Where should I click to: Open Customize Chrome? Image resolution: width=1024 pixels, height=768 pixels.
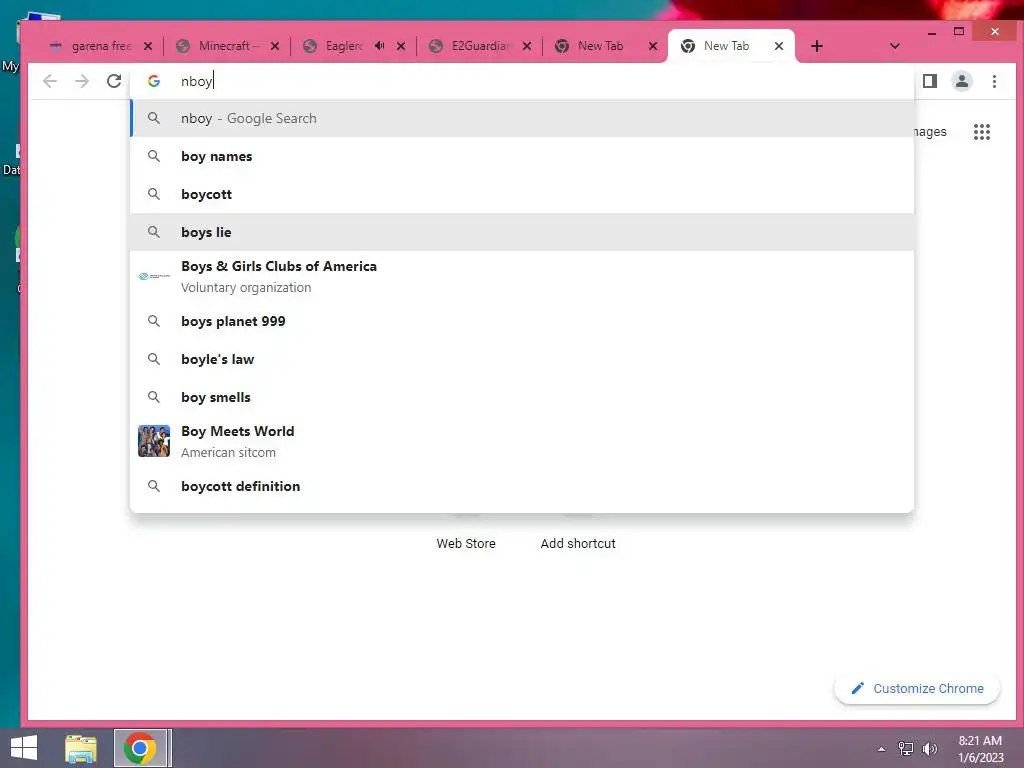[917, 688]
